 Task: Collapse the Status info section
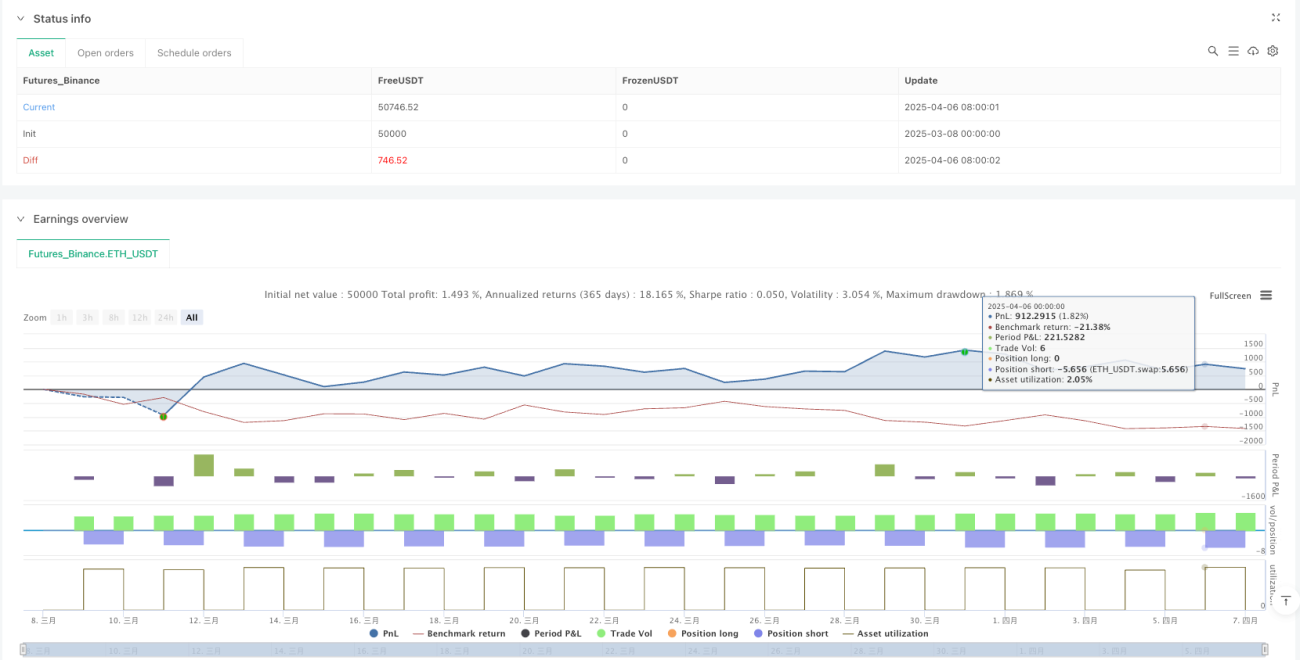[21, 19]
